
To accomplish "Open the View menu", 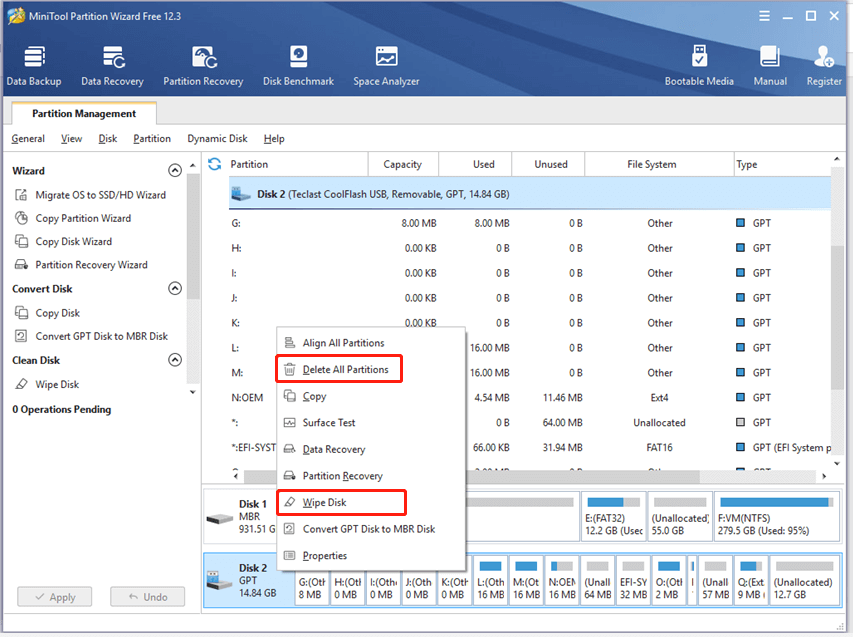I will [x=71, y=139].
